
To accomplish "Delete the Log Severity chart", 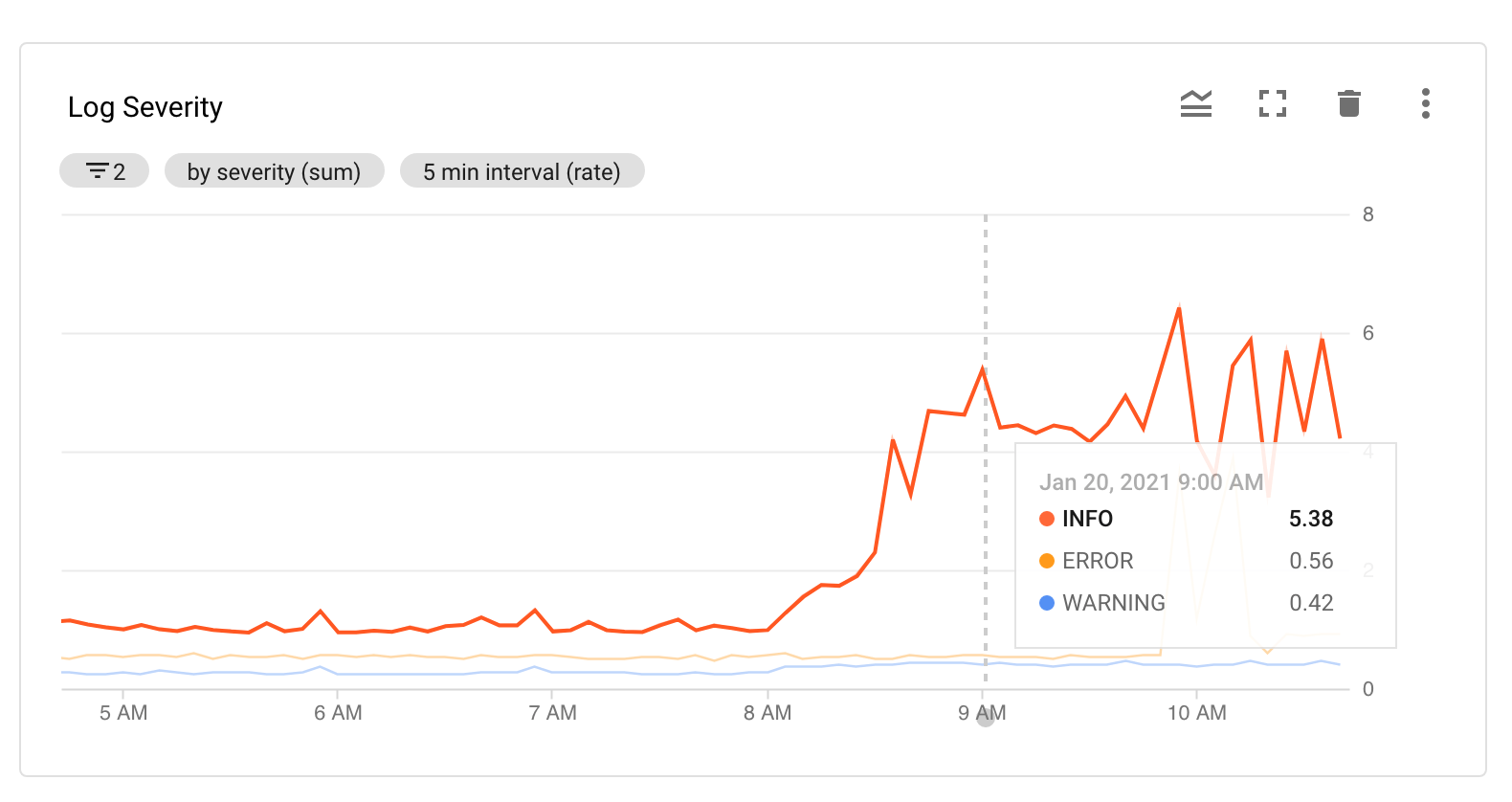I will click(x=1348, y=103).
